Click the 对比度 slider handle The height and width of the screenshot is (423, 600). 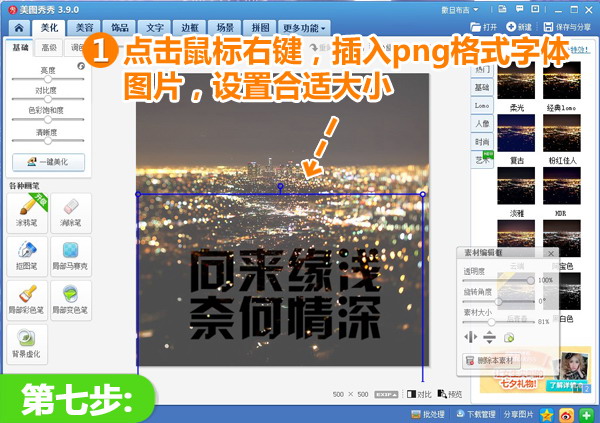click(x=48, y=99)
